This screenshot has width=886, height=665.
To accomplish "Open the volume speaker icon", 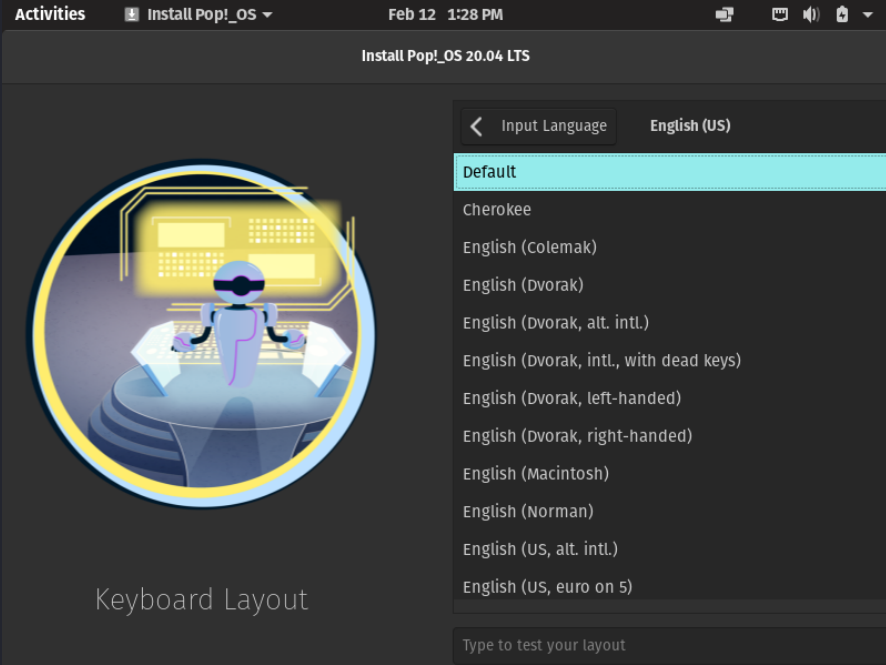I will 811,15.
